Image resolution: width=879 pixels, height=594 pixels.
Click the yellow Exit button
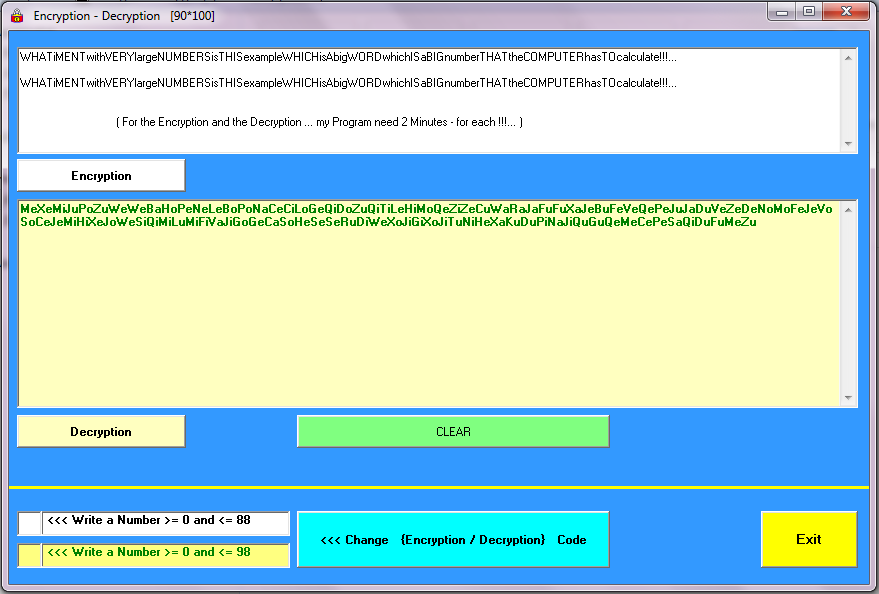(808, 539)
